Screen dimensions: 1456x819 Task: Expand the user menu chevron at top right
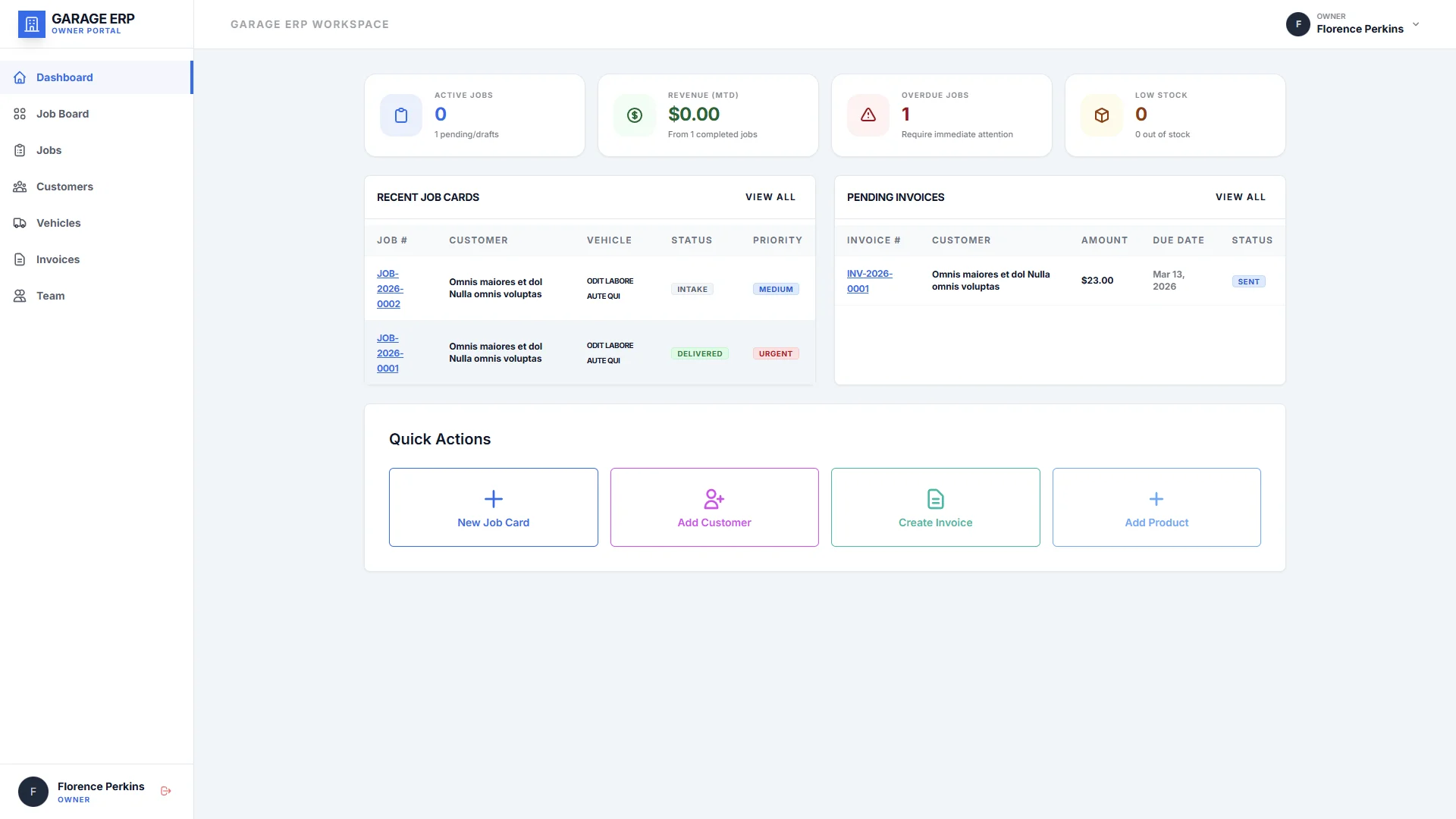1416,24
